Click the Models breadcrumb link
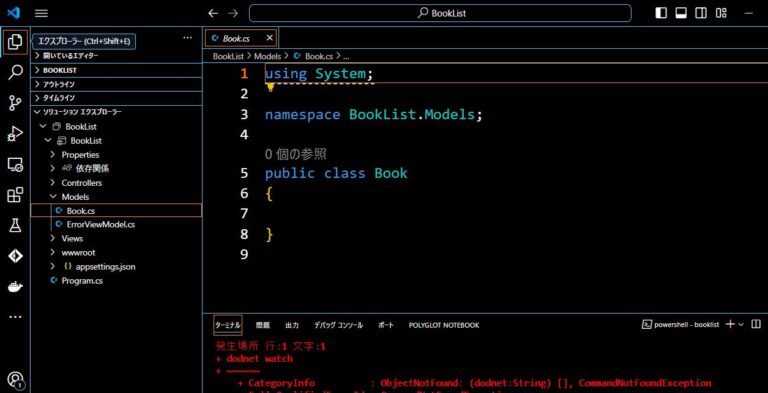Viewport: 768px width, 393px height. [x=267, y=56]
